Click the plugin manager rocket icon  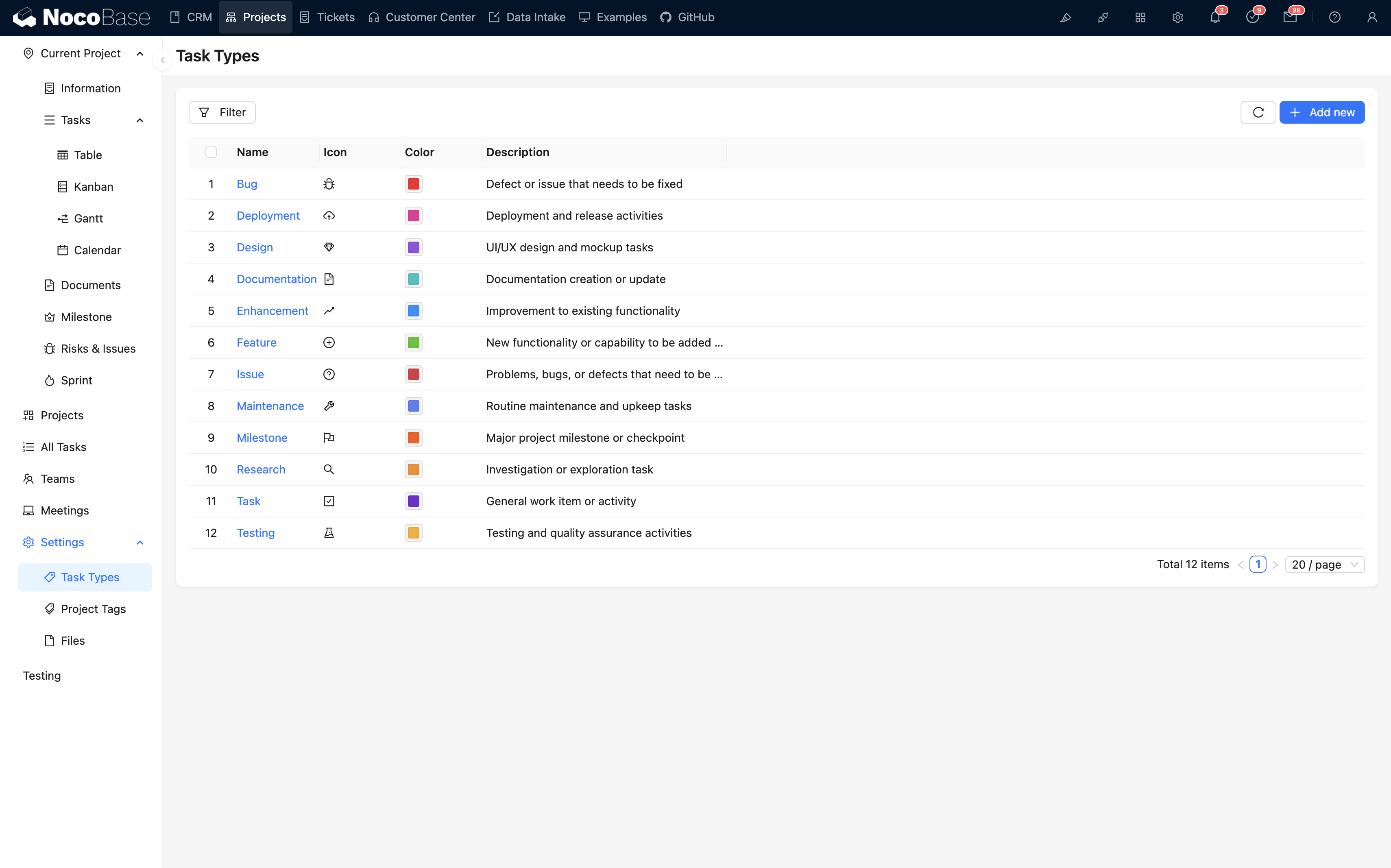[x=1103, y=17]
